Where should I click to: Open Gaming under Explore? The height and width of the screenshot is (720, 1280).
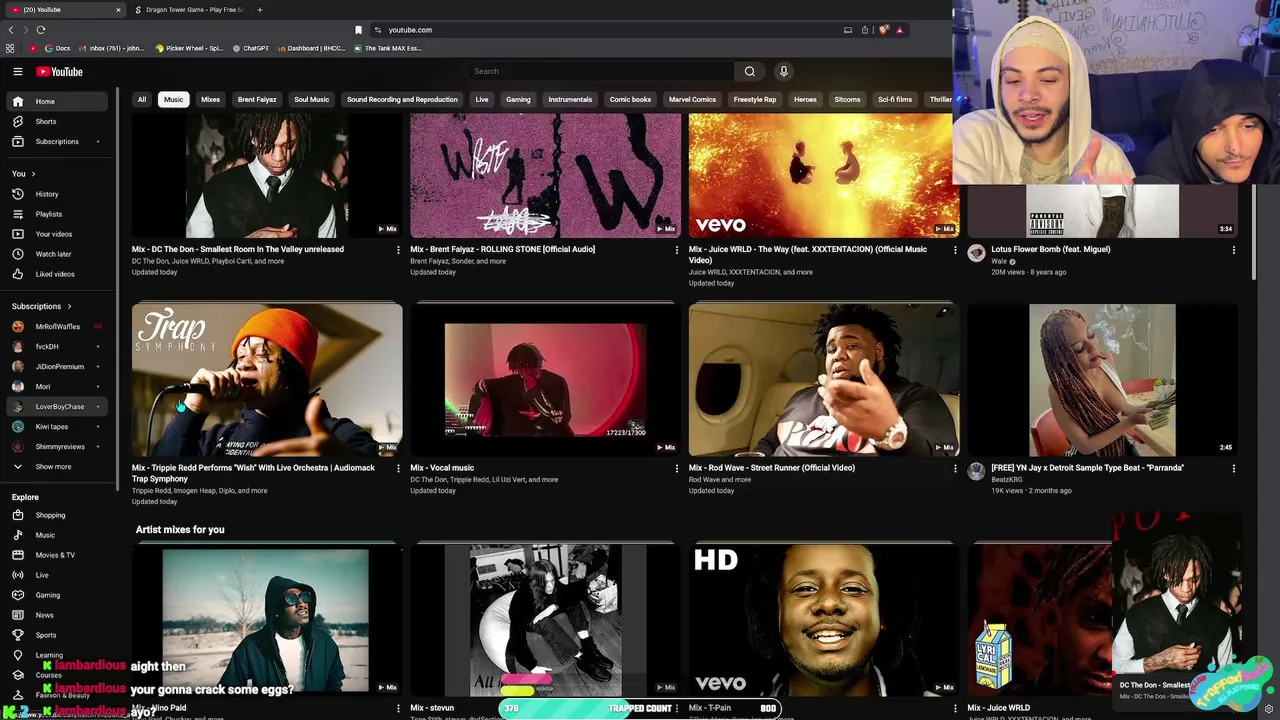click(x=57, y=595)
